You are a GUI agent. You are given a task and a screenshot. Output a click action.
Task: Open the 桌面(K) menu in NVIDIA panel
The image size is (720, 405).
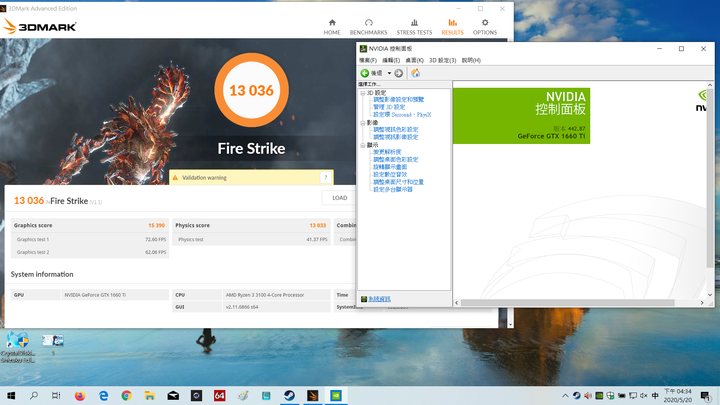(x=414, y=60)
